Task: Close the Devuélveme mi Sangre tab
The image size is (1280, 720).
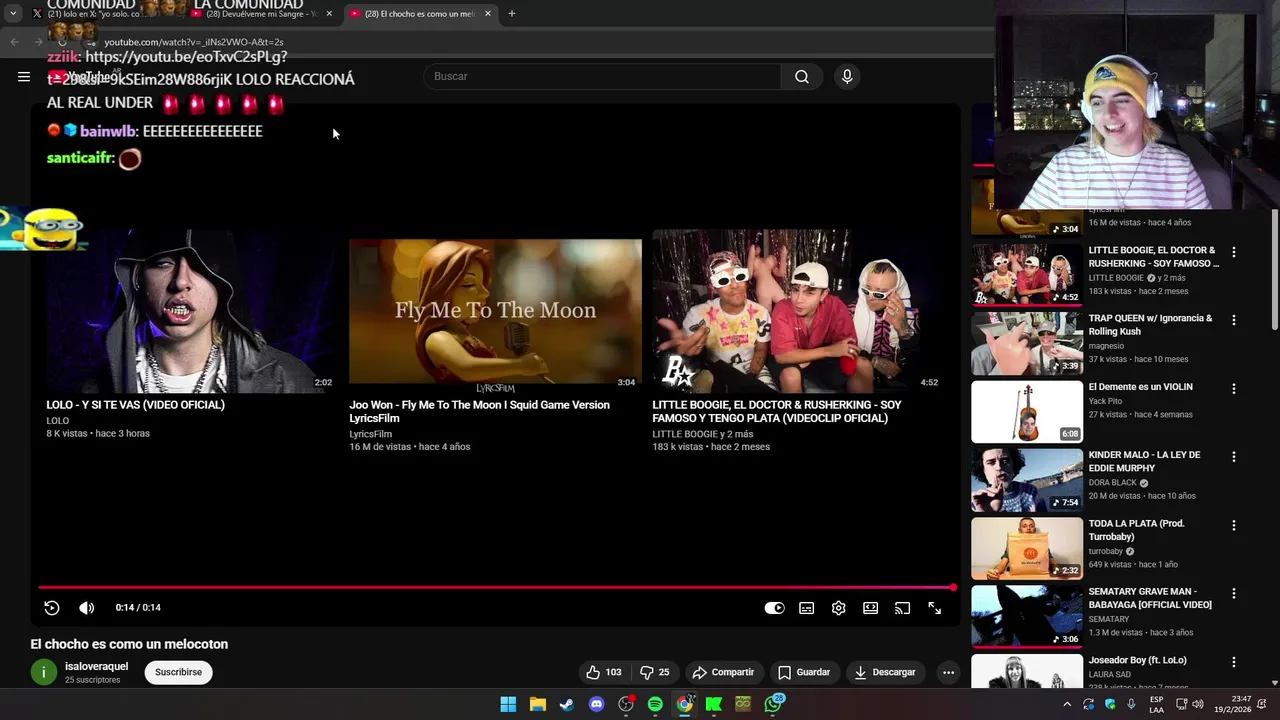Action: pos(329,14)
